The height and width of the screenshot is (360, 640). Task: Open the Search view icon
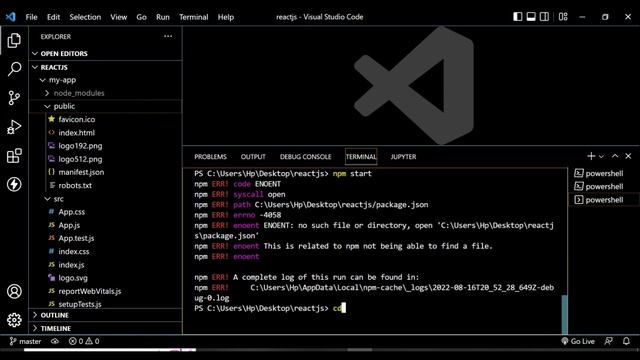pyautogui.click(x=14, y=69)
